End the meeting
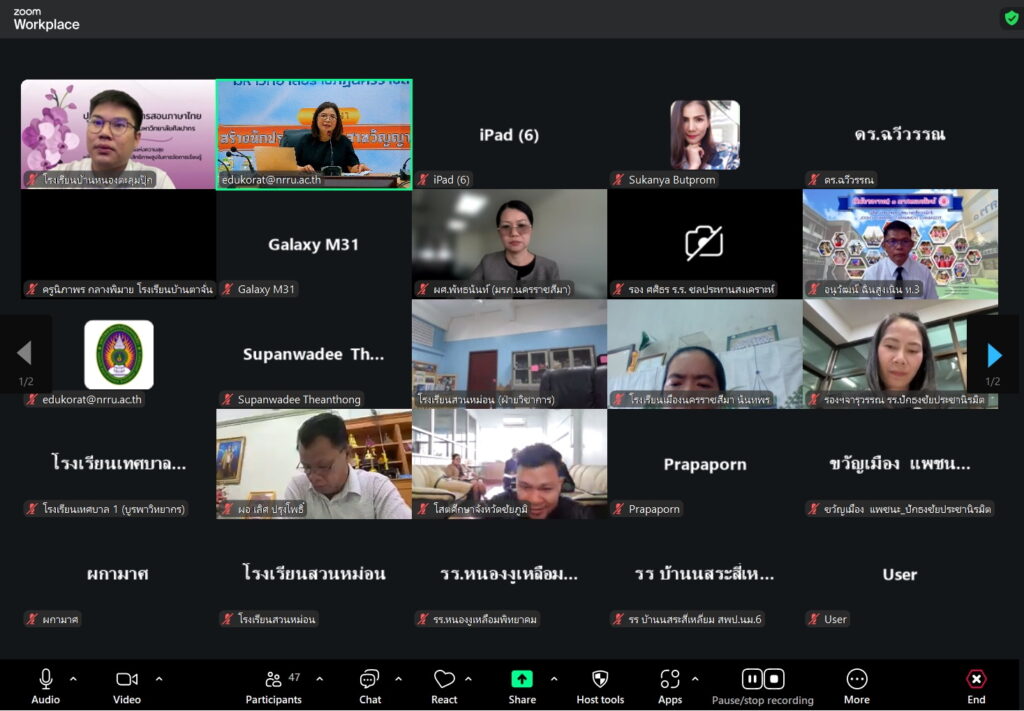Screen dimensions: 1024x711 tap(976, 686)
